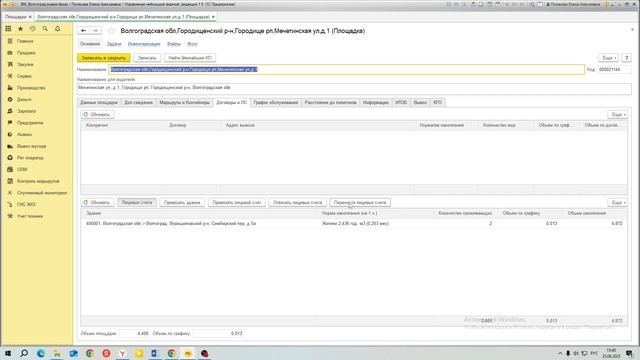Open the search magnifier in the tools panel

pyautogui.click(x=45, y=29)
